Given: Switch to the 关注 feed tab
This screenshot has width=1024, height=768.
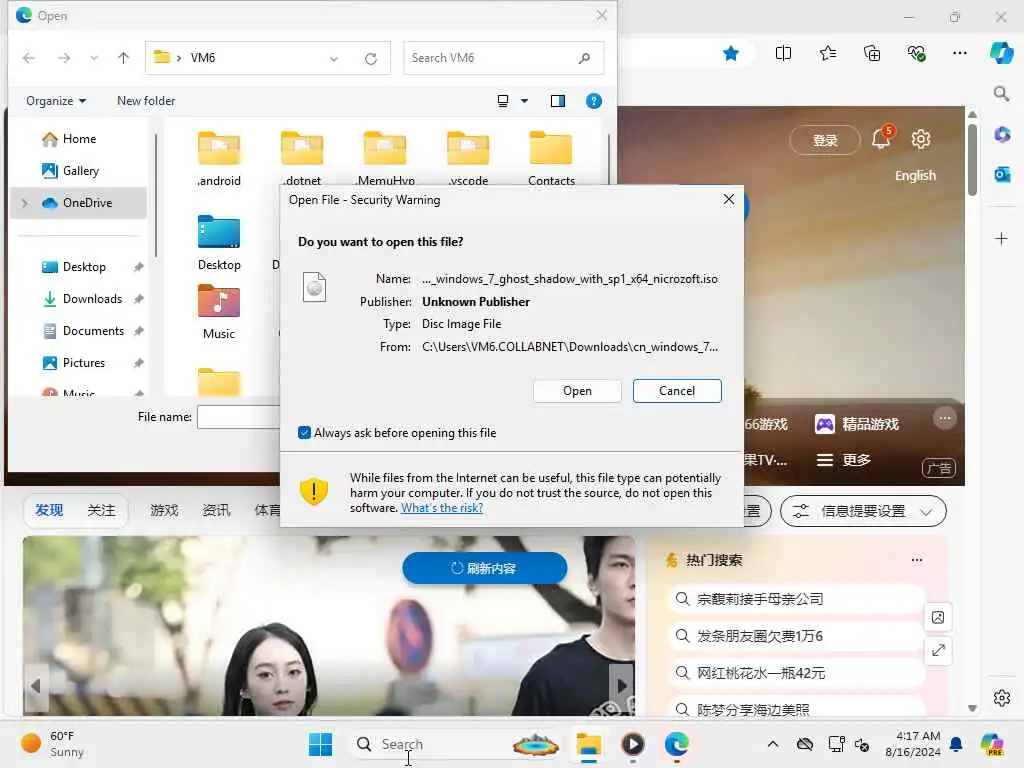Looking at the screenshot, I should (101, 510).
